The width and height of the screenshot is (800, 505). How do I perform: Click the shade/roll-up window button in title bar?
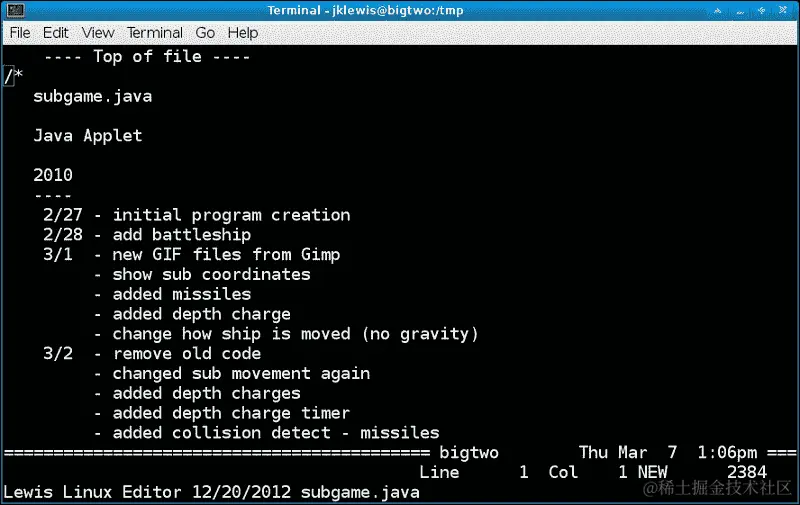click(x=717, y=10)
